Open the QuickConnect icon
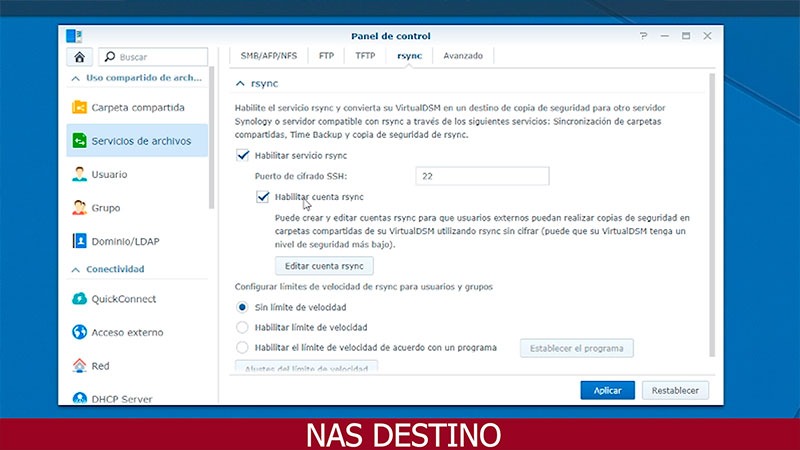 (x=79, y=298)
